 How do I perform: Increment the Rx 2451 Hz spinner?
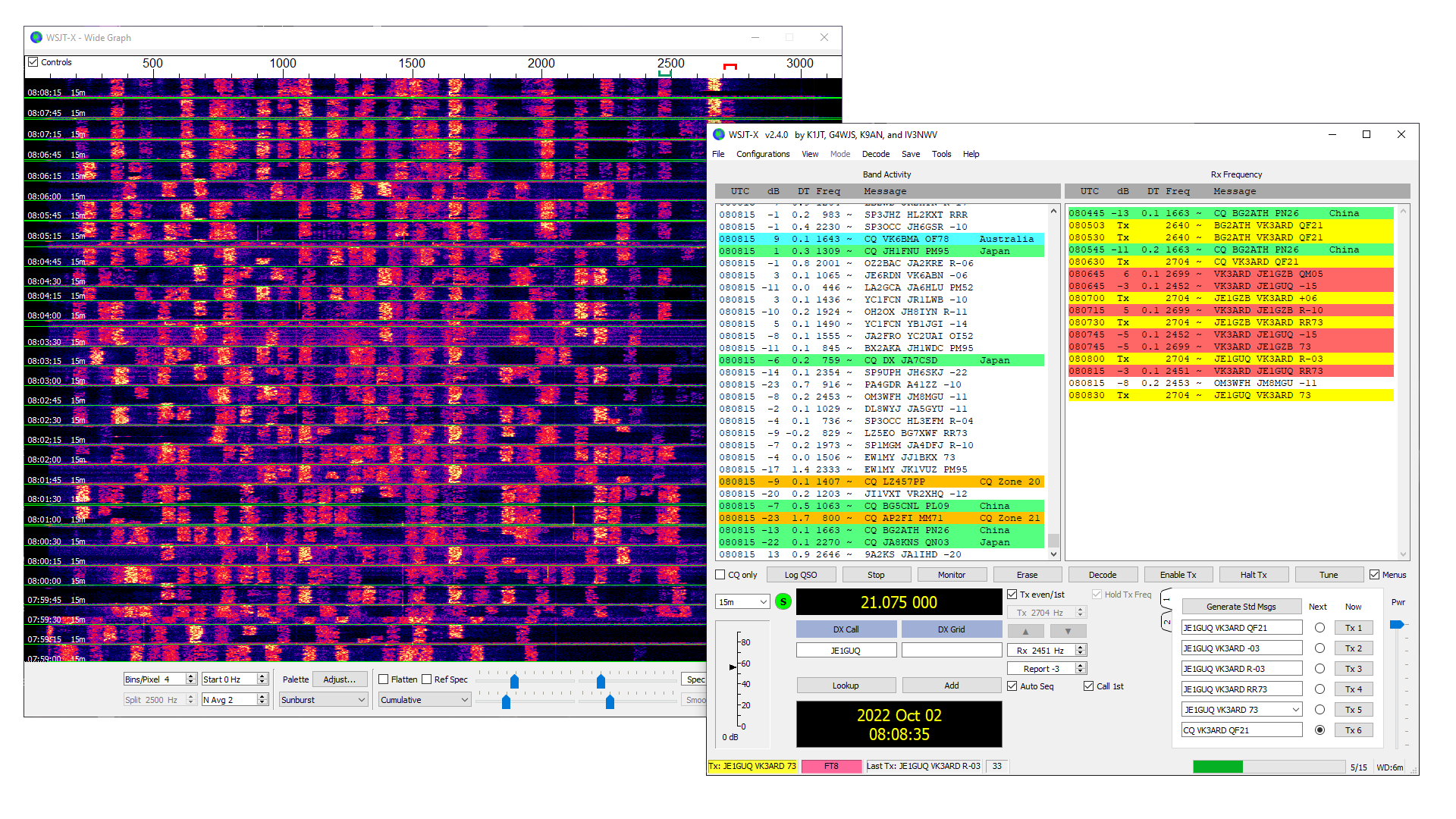(1081, 647)
